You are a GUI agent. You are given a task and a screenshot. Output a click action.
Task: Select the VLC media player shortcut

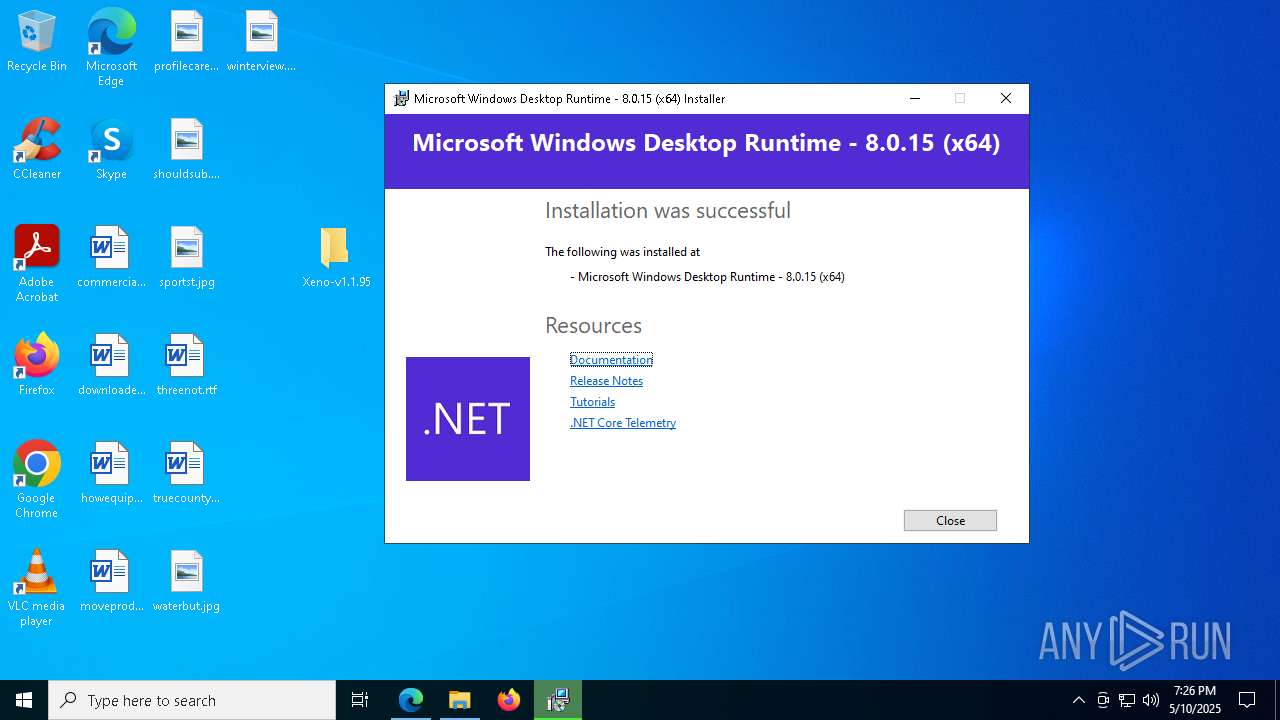tap(37, 588)
